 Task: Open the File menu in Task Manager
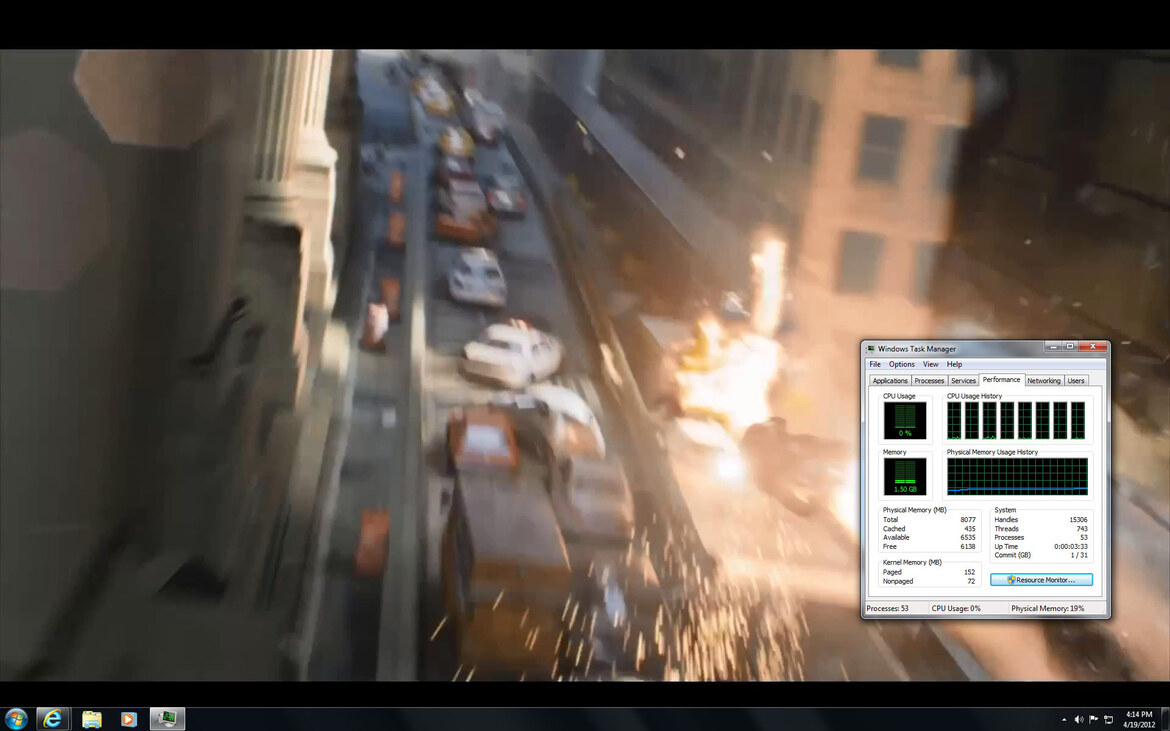(x=875, y=364)
